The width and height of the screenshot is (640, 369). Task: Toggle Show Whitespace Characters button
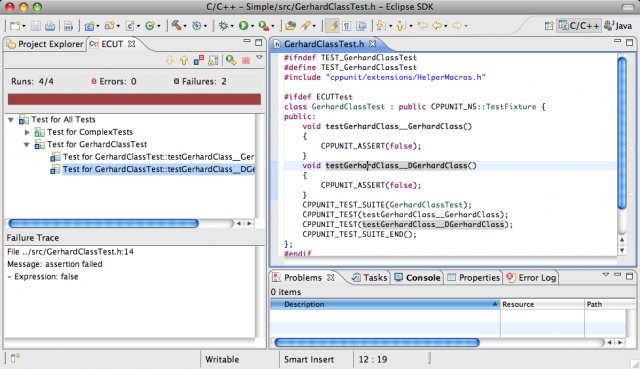click(347, 26)
